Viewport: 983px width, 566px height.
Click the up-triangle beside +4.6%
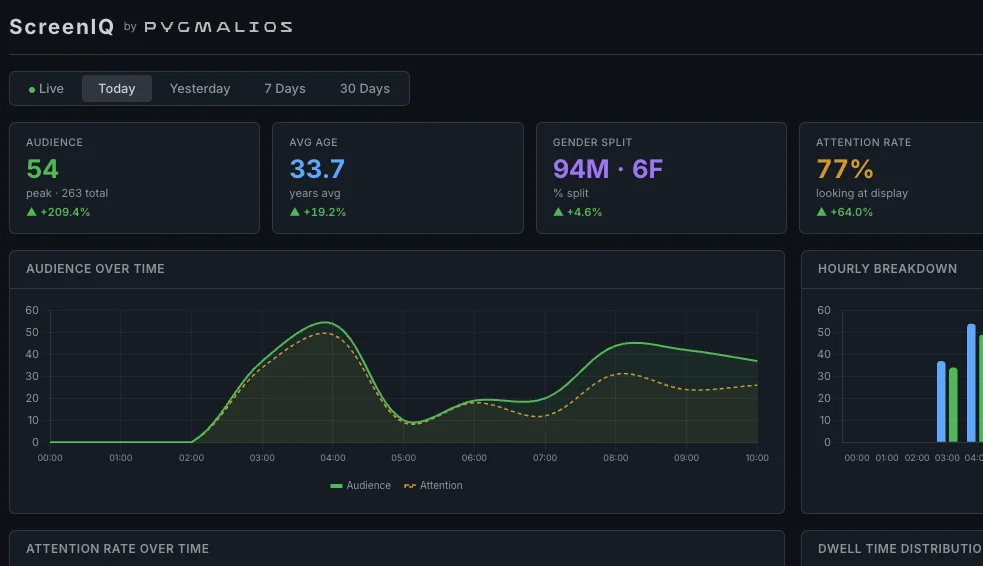[x=558, y=212]
